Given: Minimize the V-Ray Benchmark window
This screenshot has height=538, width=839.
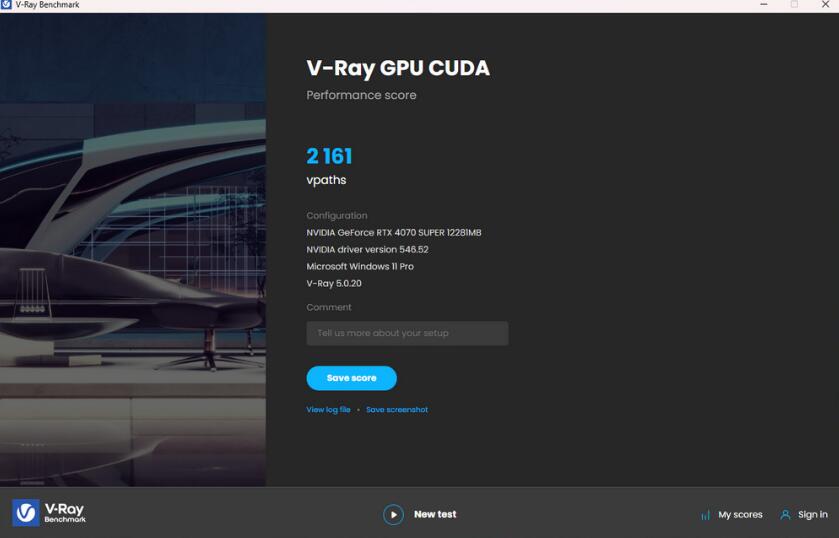Looking at the screenshot, I should tap(764, 5).
